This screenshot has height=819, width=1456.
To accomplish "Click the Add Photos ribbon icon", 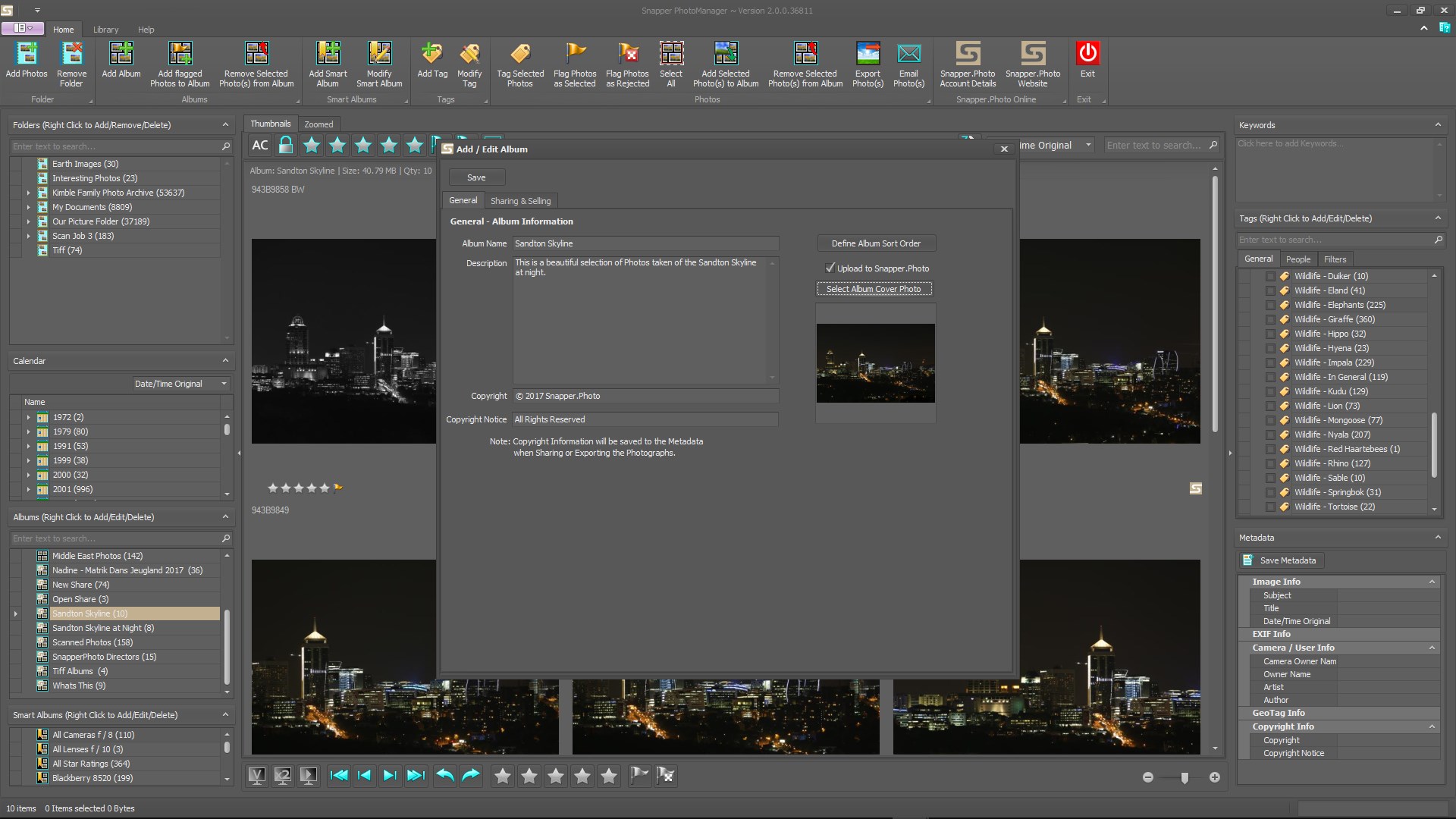I will [x=27, y=54].
